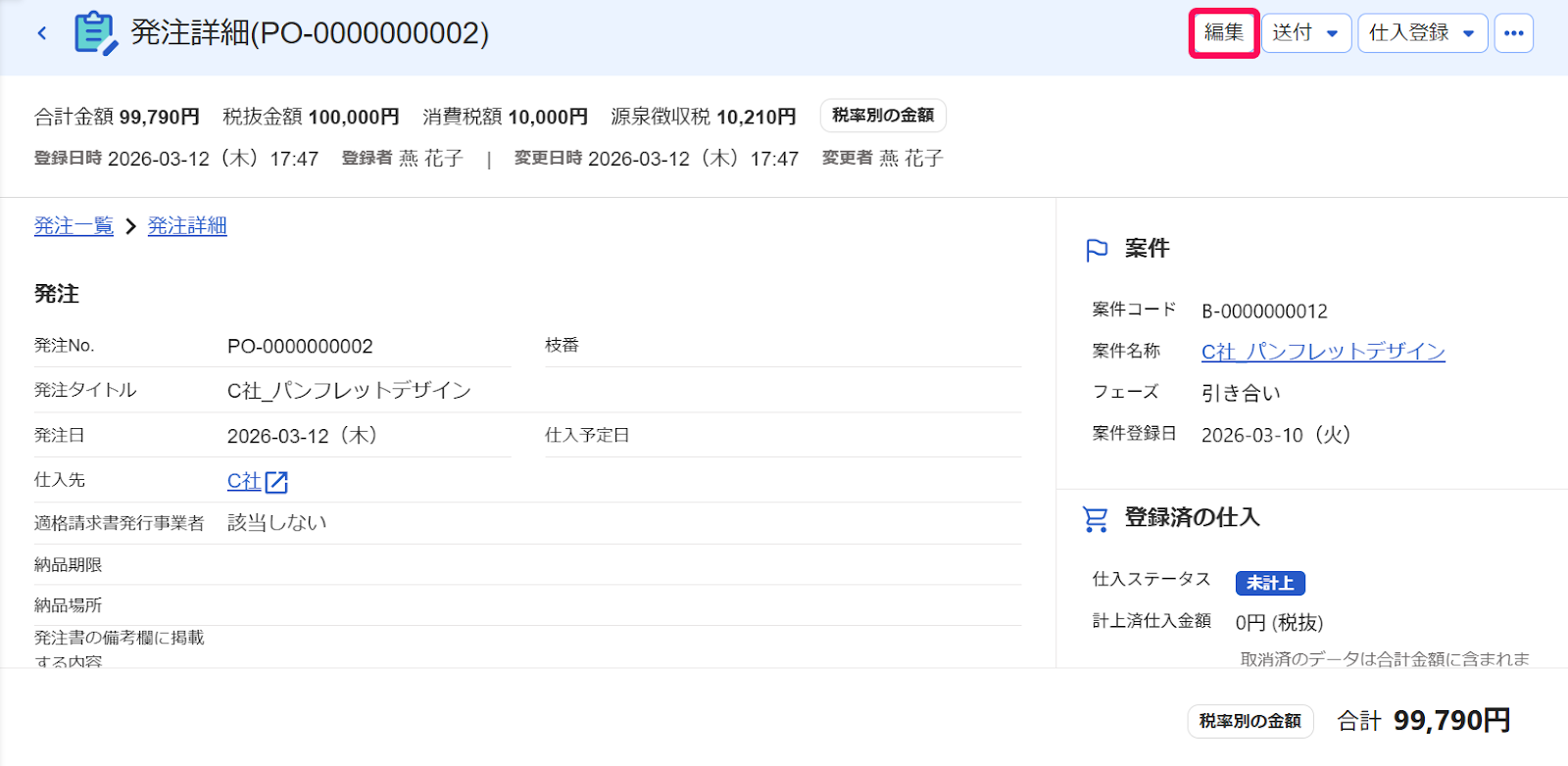Click the 0円 (税抜) recorded amount
The height and width of the screenshot is (766, 1568).
tap(1279, 623)
